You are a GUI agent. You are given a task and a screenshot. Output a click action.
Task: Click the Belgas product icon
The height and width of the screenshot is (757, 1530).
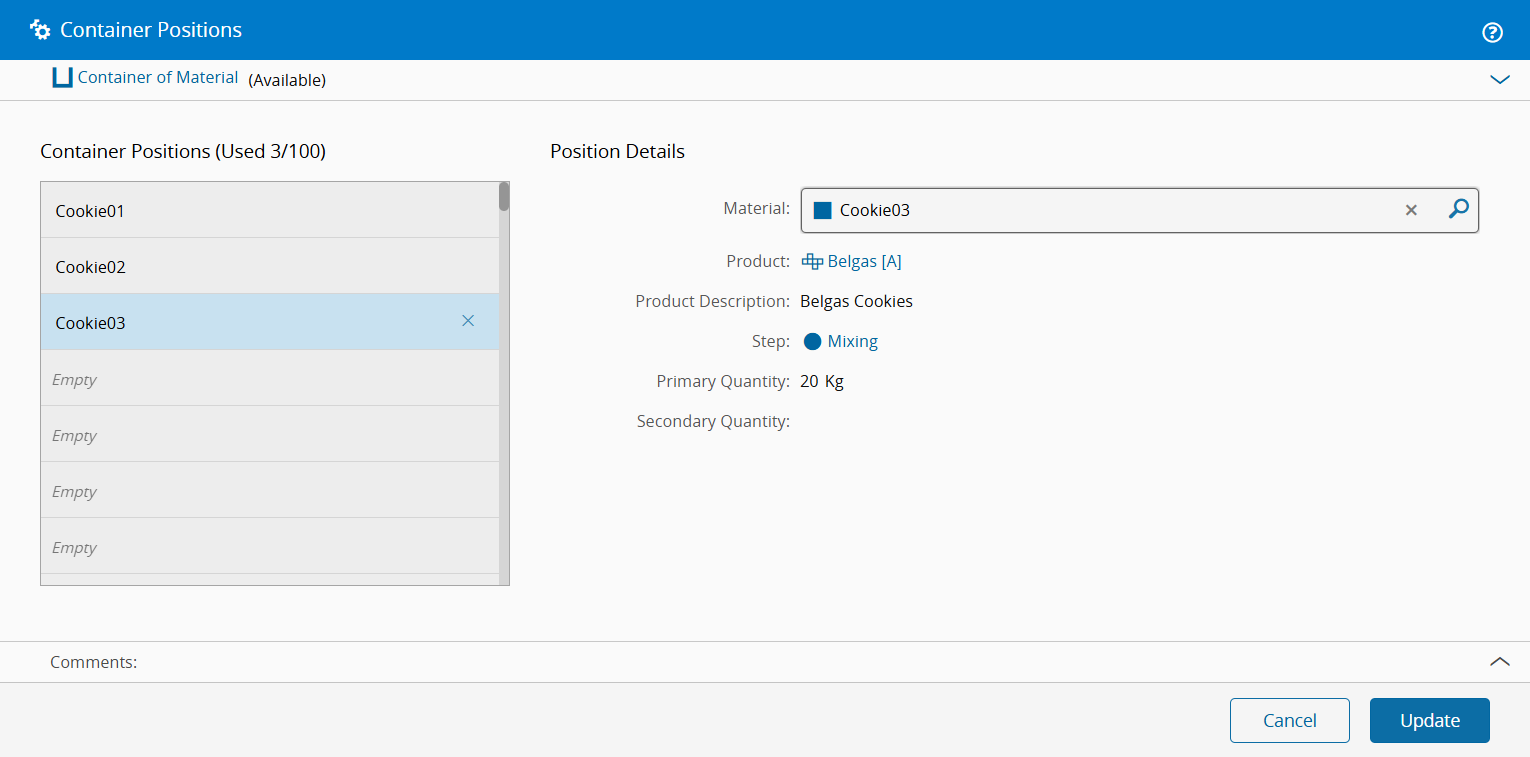(812, 262)
